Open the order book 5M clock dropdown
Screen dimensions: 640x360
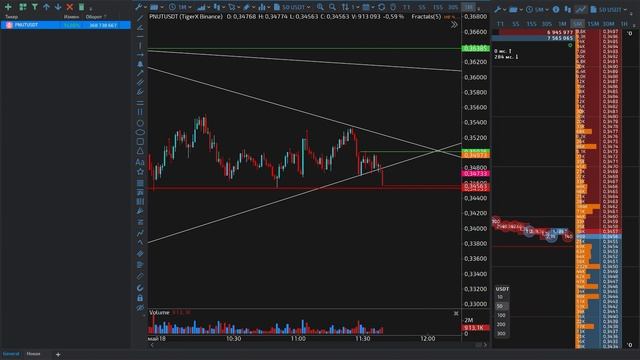click(537, 9)
